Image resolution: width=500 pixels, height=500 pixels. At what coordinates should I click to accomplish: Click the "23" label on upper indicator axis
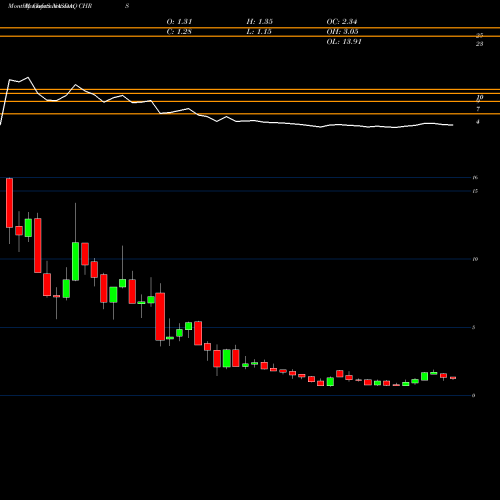coord(479,44)
